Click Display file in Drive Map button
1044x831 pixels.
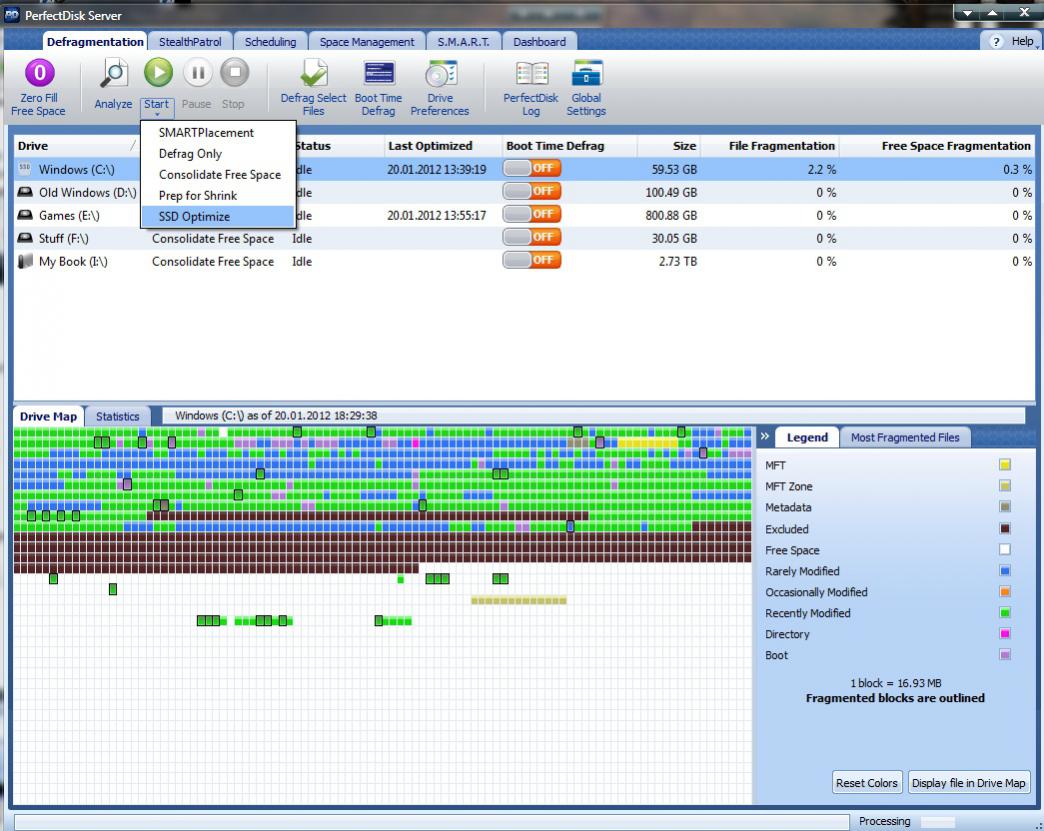pyautogui.click(x=969, y=782)
